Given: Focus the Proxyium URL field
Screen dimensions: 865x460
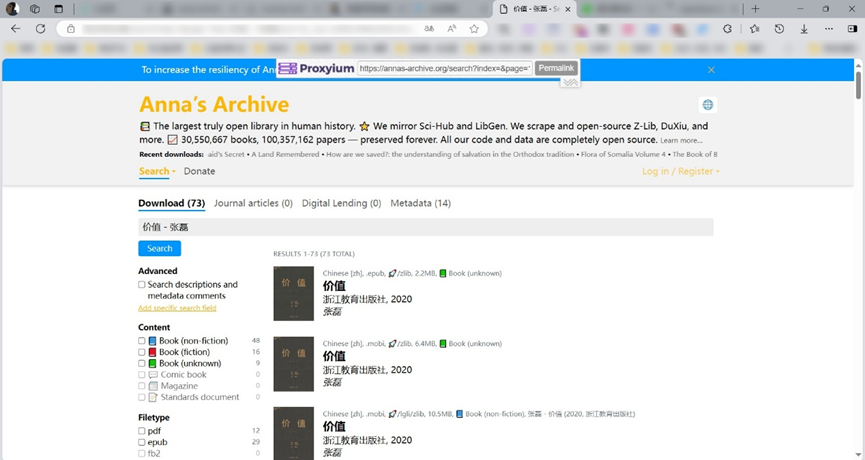Looking at the screenshot, I should click(444, 68).
